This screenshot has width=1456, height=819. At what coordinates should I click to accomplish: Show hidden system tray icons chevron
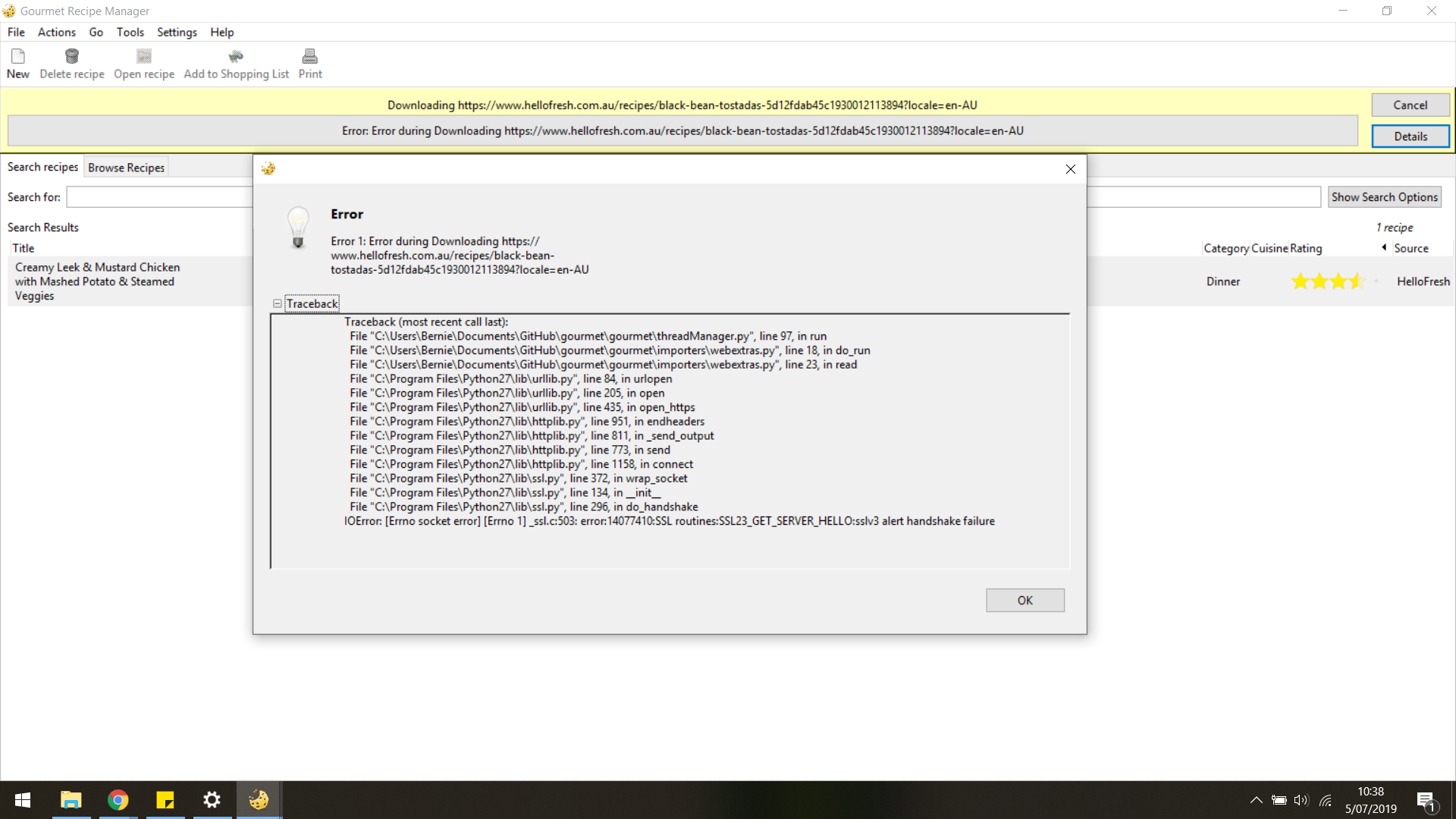point(1256,800)
